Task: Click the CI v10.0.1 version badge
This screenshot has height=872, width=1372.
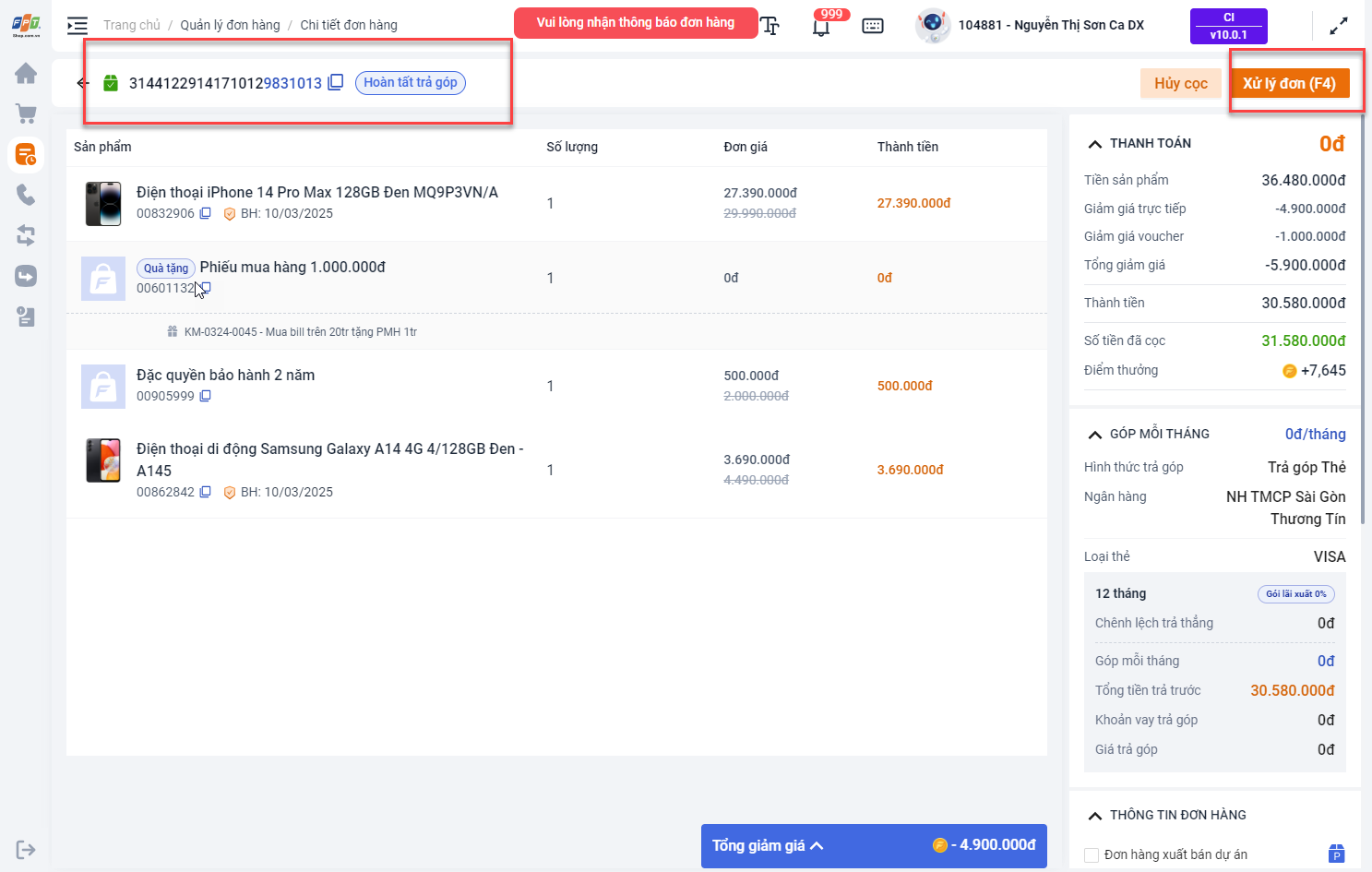Action: 1229,26
